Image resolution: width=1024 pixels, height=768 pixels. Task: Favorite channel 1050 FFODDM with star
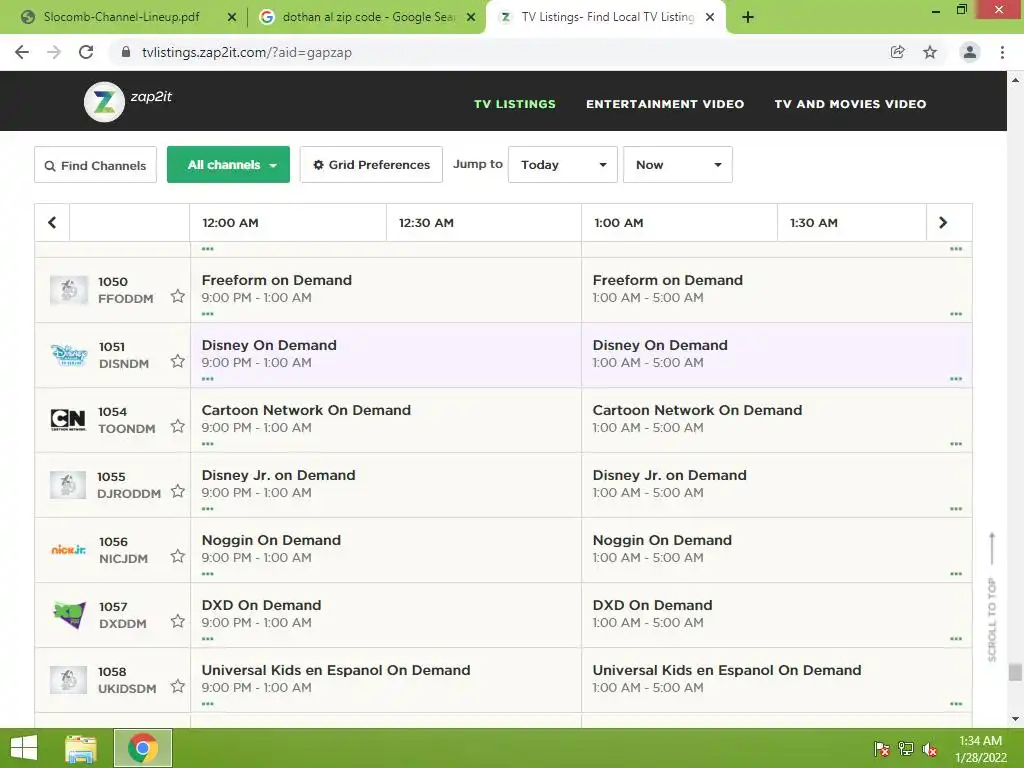[178, 296]
